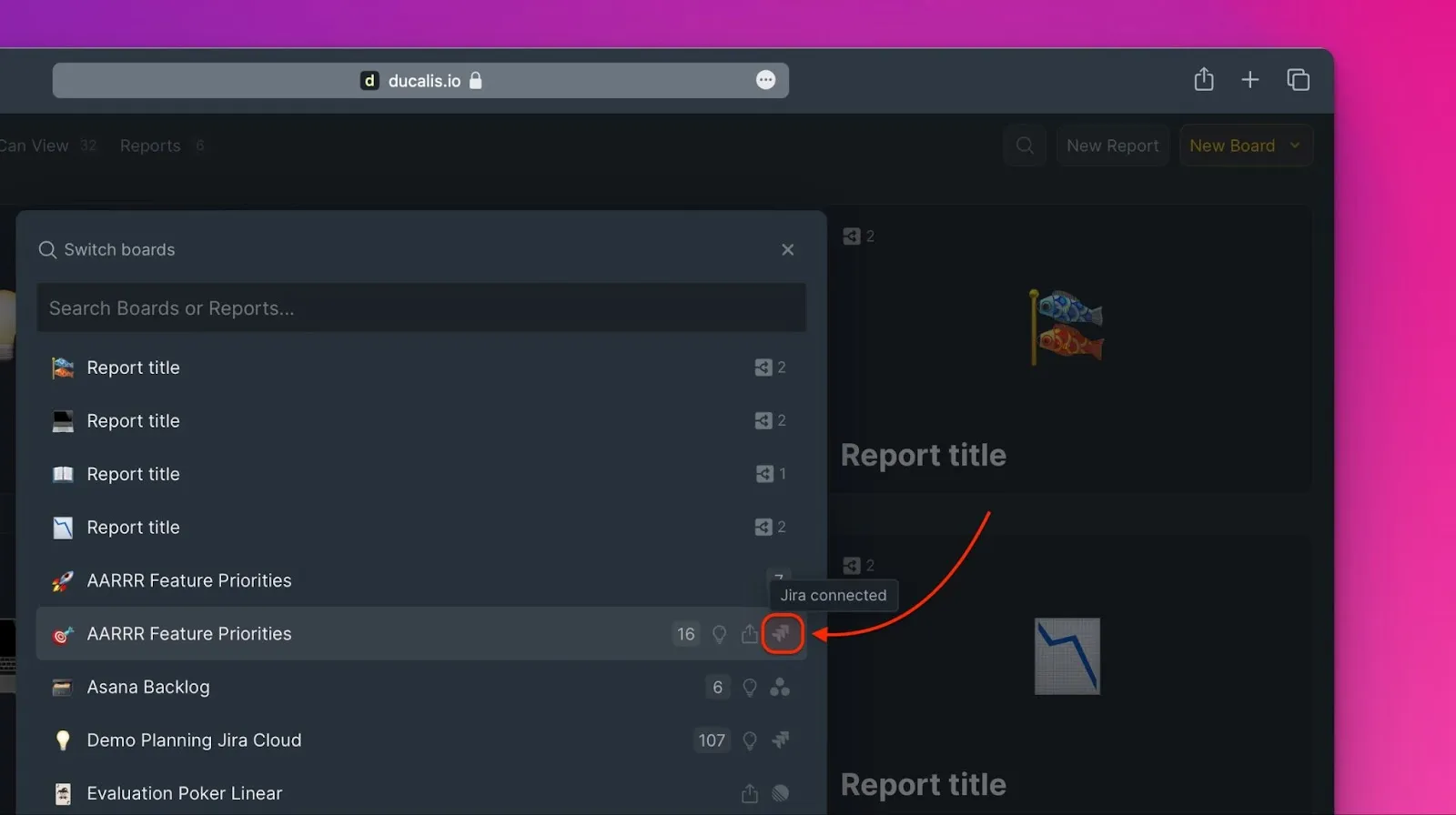1456x815 pixels.
Task: Click Linear icon on Evaluation Poker Linear row
Action: [780, 794]
